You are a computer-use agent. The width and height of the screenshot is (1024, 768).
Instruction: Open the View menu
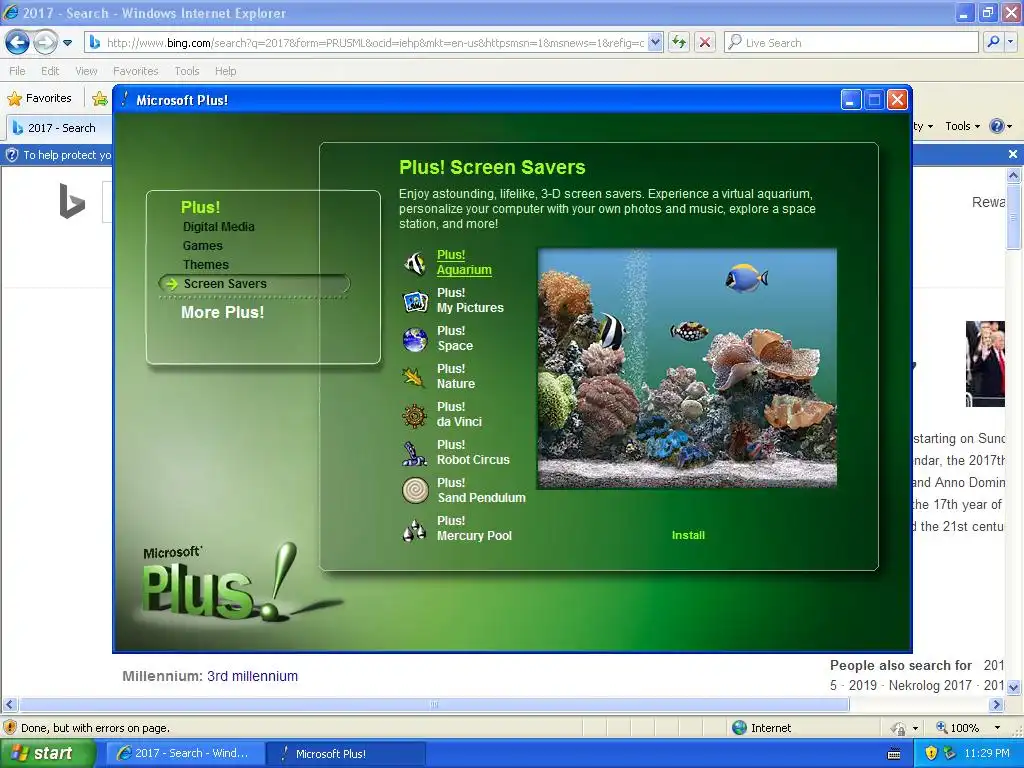point(86,71)
